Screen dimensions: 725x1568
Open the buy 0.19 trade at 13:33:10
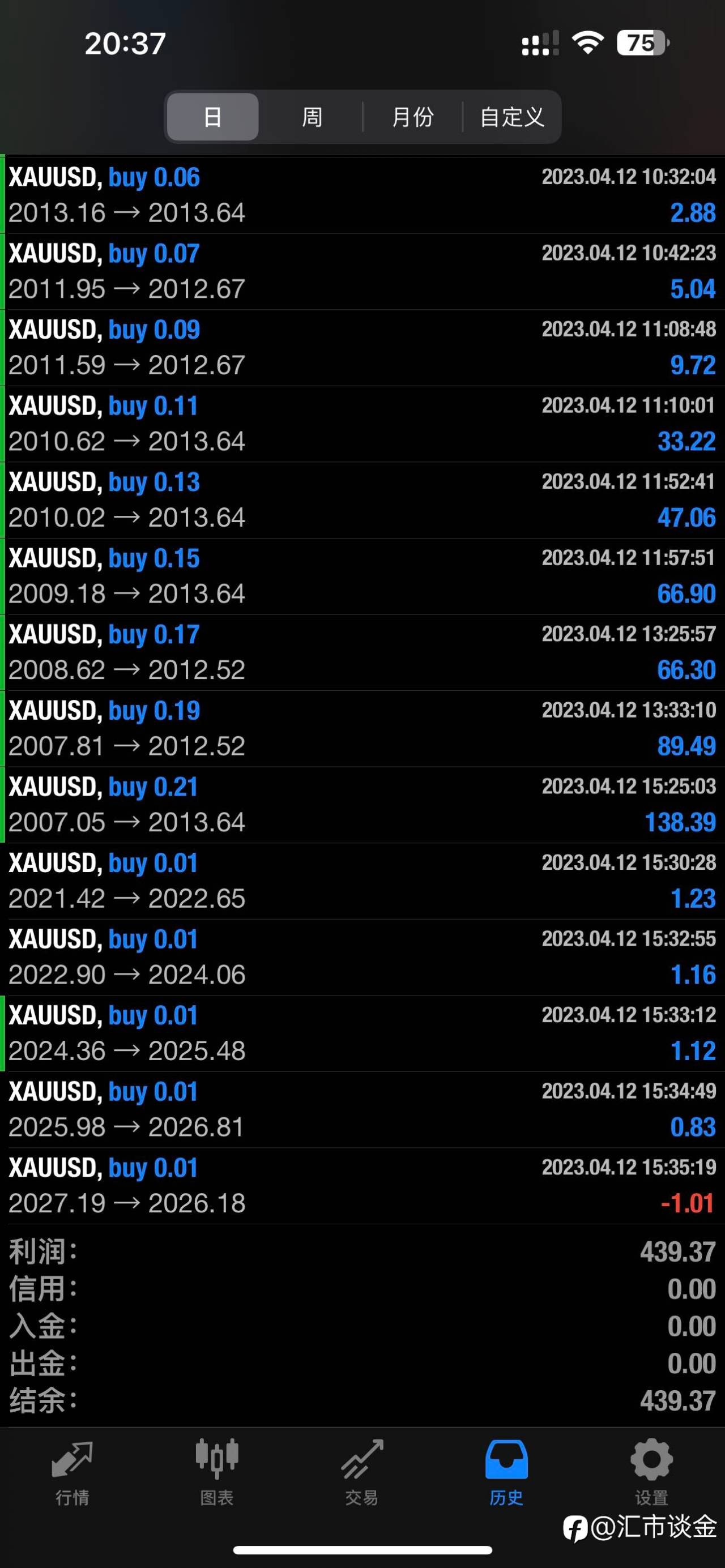[362, 728]
